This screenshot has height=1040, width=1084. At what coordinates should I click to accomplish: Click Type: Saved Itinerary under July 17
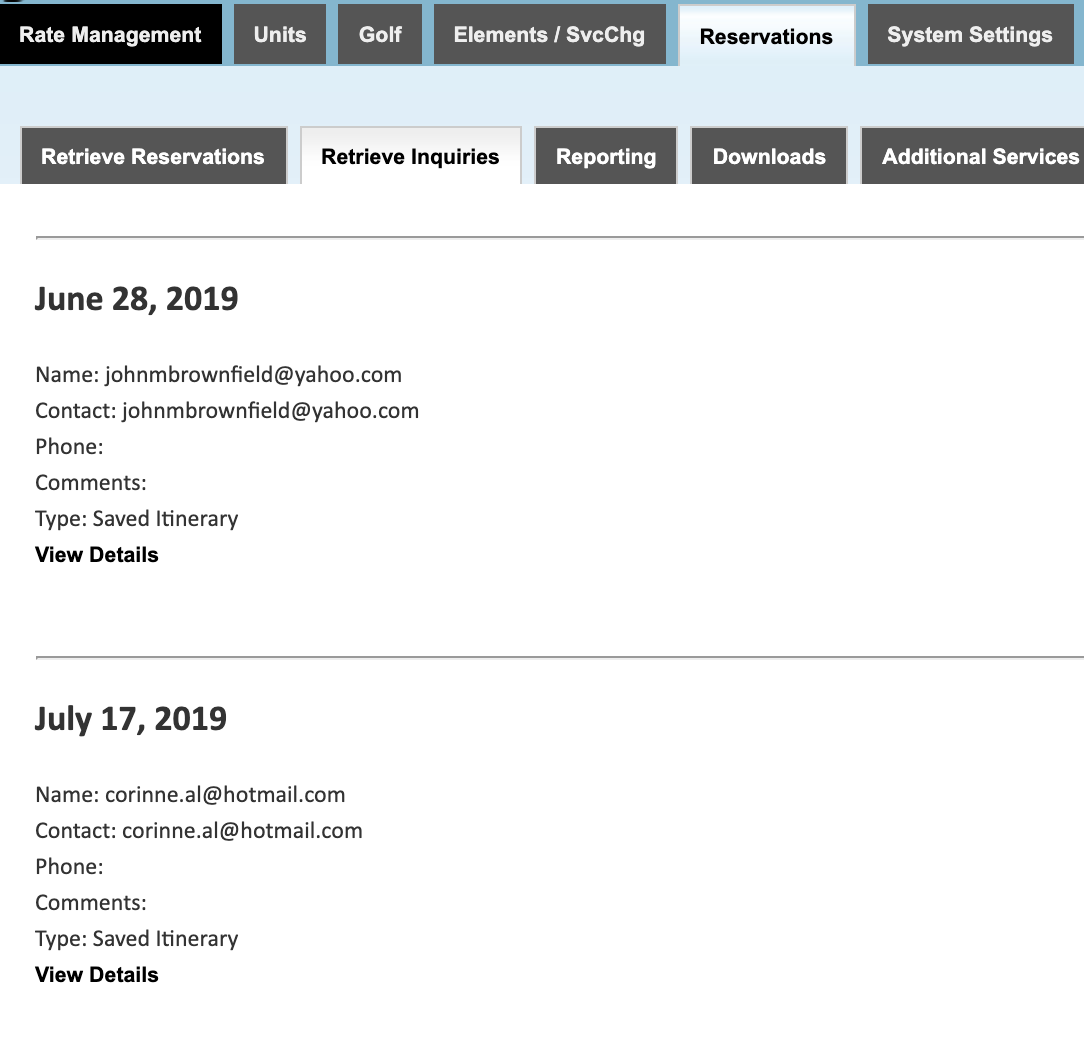pyautogui.click(x=137, y=938)
